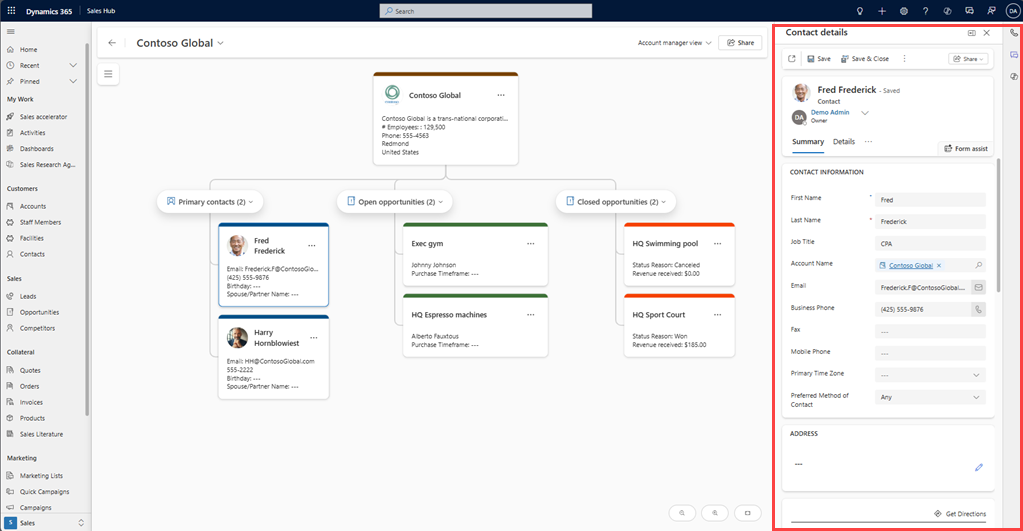
Task: Collapse the Primary contacts group
Action: 251,202
